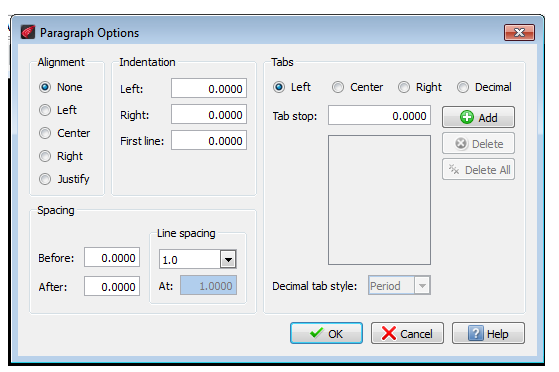Click the Before spacing field
This screenshot has width=559, height=372.
[x=112, y=257]
